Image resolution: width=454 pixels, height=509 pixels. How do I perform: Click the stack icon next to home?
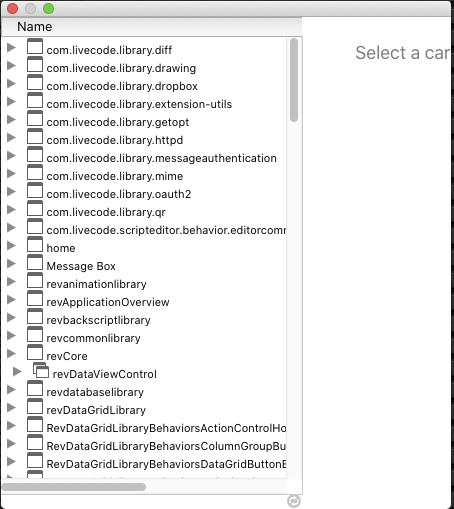[x=35, y=244]
